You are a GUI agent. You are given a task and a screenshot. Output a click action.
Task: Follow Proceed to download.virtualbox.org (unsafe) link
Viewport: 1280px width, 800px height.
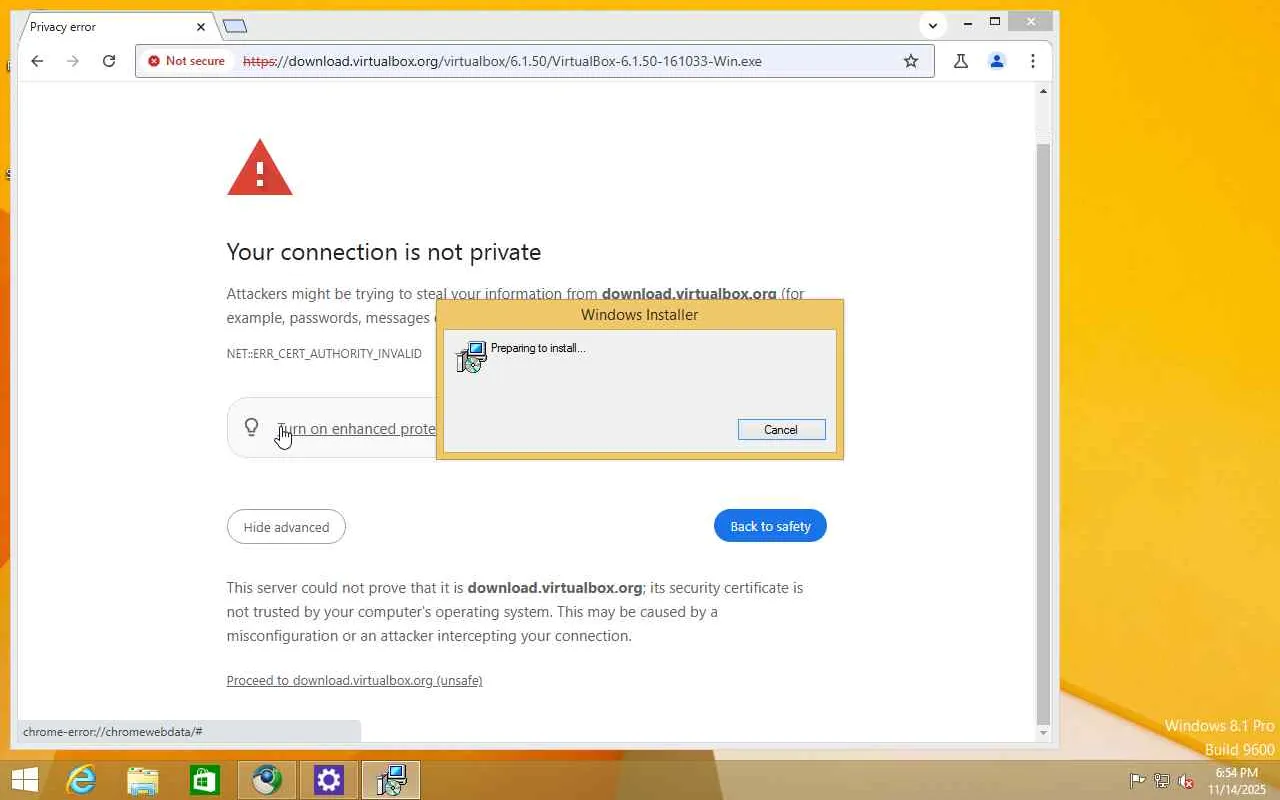click(354, 680)
